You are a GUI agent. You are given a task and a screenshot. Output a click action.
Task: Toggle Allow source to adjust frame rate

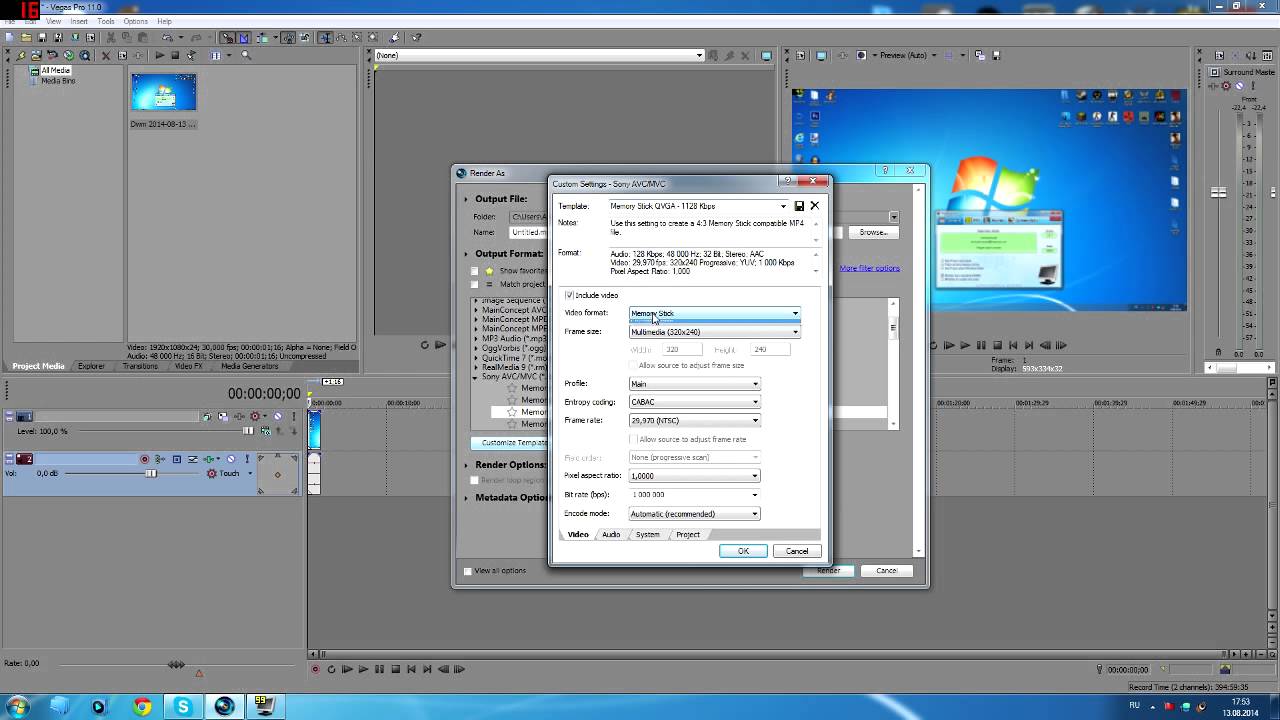pyautogui.click(x=633, y=439)
